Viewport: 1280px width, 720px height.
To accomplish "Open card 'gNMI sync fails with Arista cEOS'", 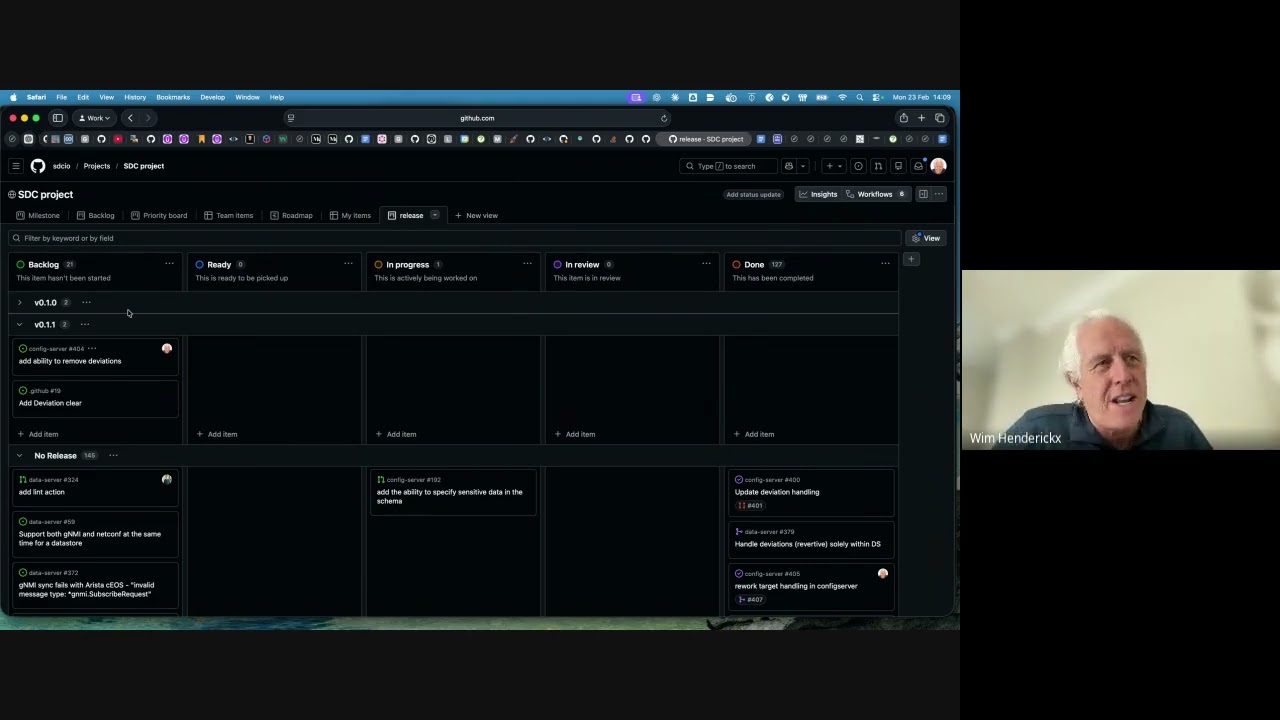I will pyautogui.click(x=86, y=589).
